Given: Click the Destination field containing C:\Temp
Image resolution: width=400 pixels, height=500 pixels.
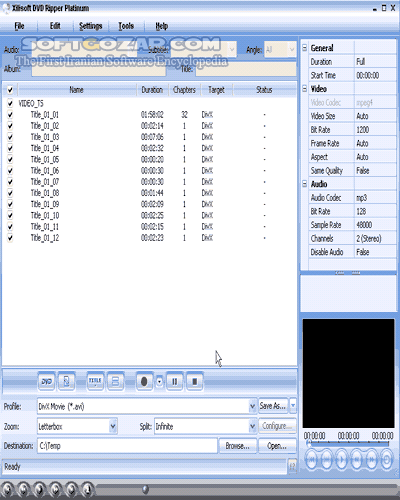Looking at the screenshot, I should coord(127,446).
